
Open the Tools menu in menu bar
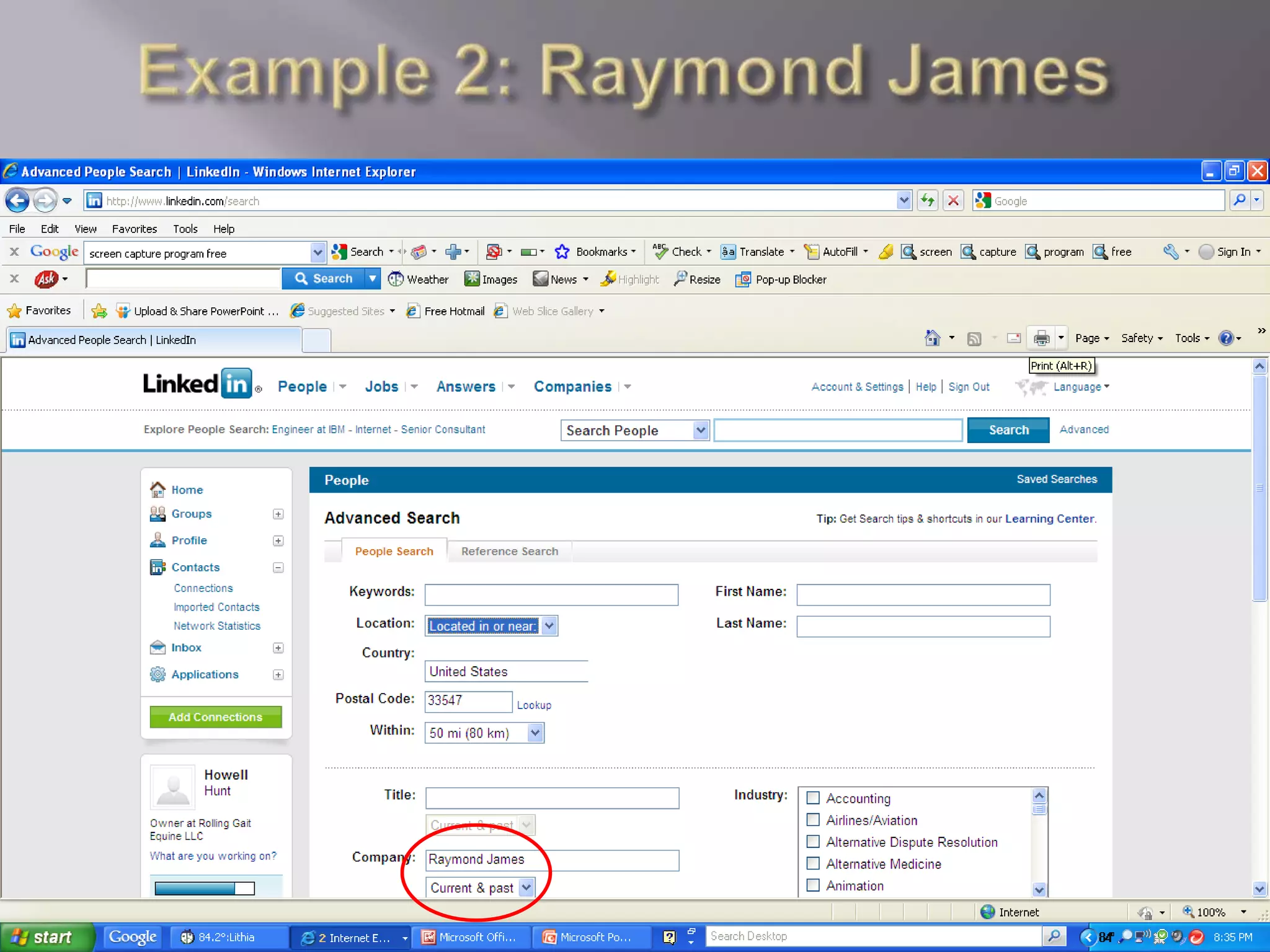point(185,229)
